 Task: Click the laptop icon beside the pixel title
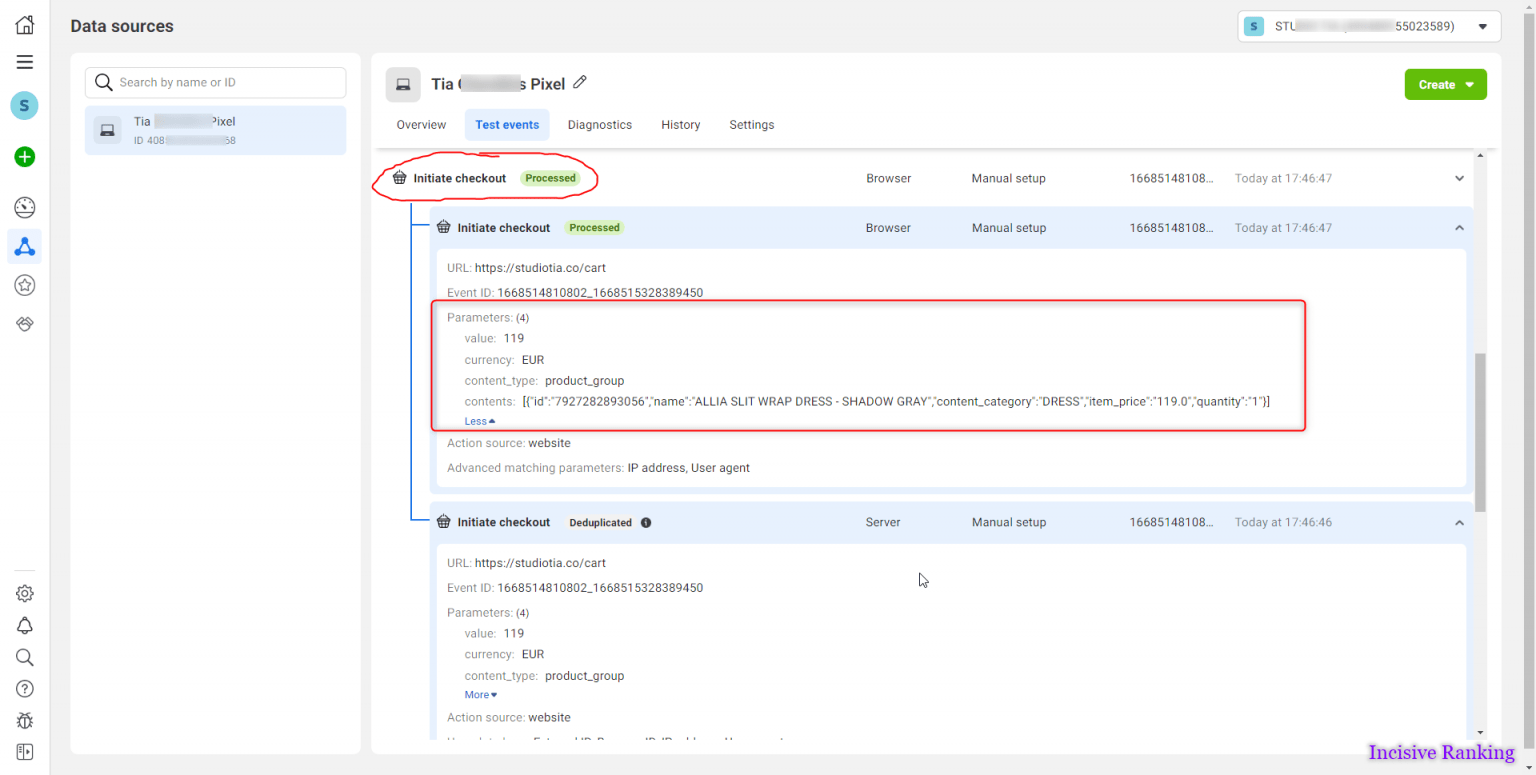[403, 85]
